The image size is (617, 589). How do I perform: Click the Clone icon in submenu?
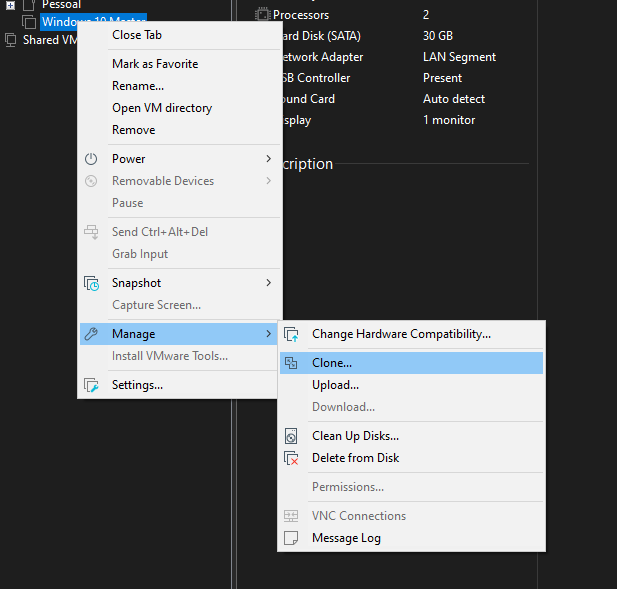[x=291, y=363]
